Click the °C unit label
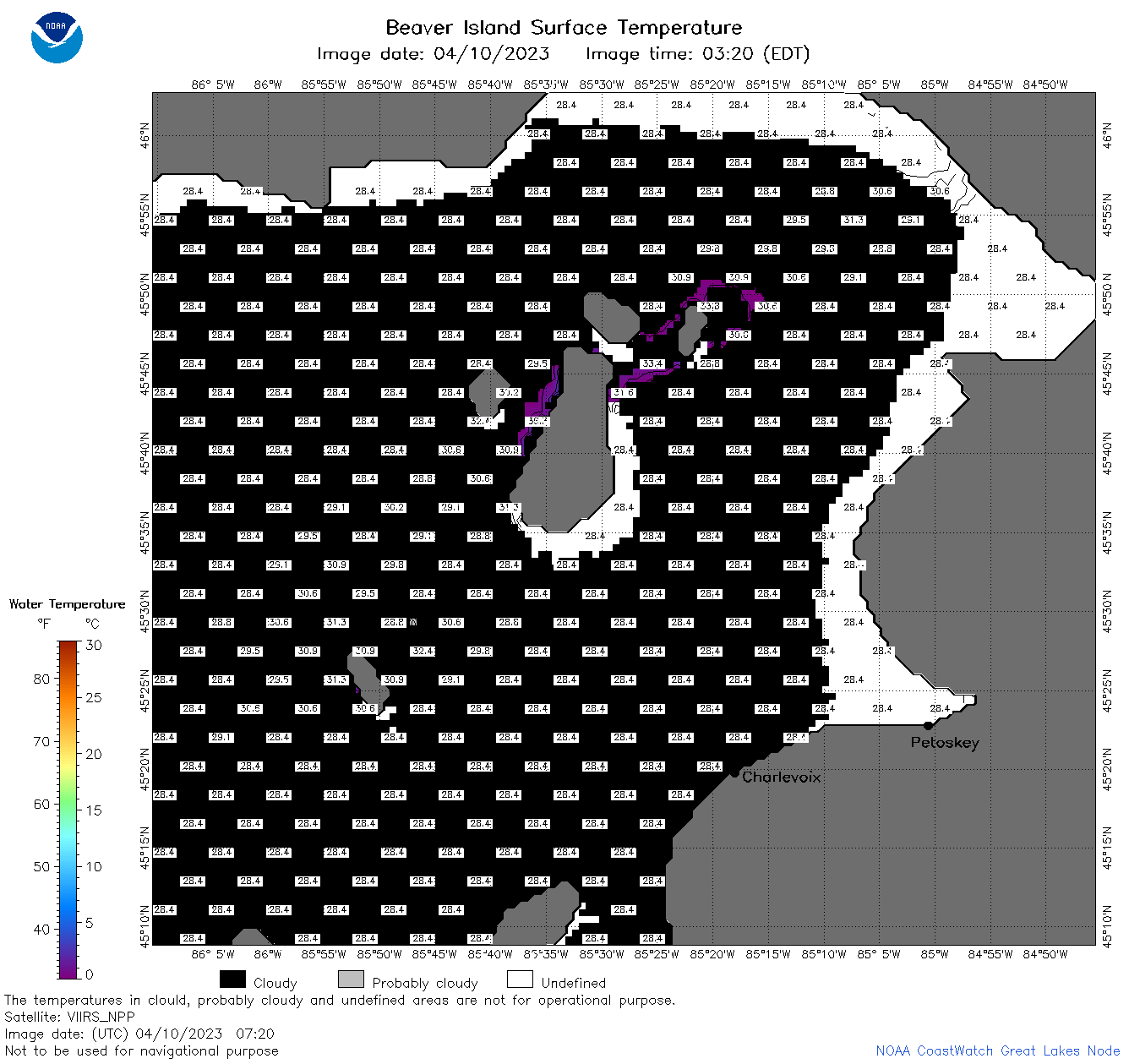1129x1064 pixels. [x=92, y=624]
